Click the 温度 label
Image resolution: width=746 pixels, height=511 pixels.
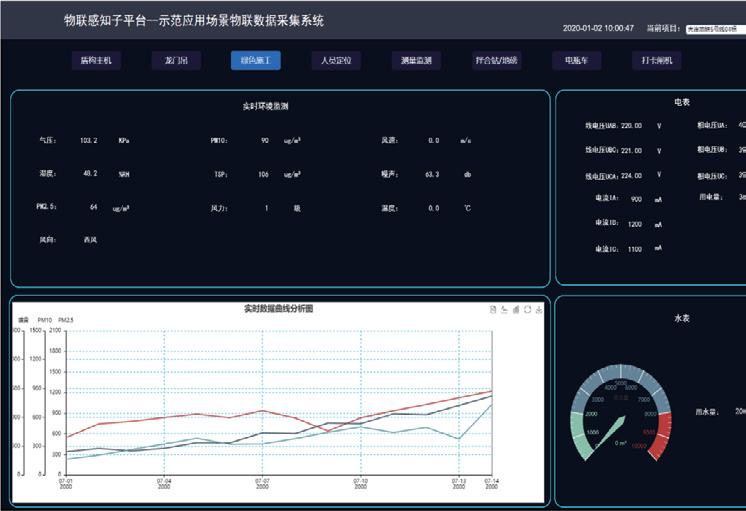[x=390, y=208]
